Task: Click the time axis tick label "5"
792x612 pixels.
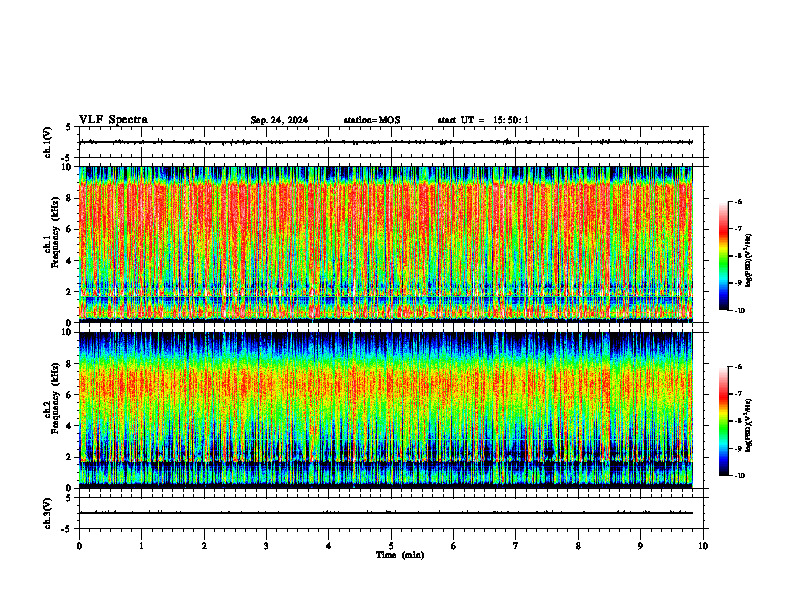Action: [x=391, y=546]
